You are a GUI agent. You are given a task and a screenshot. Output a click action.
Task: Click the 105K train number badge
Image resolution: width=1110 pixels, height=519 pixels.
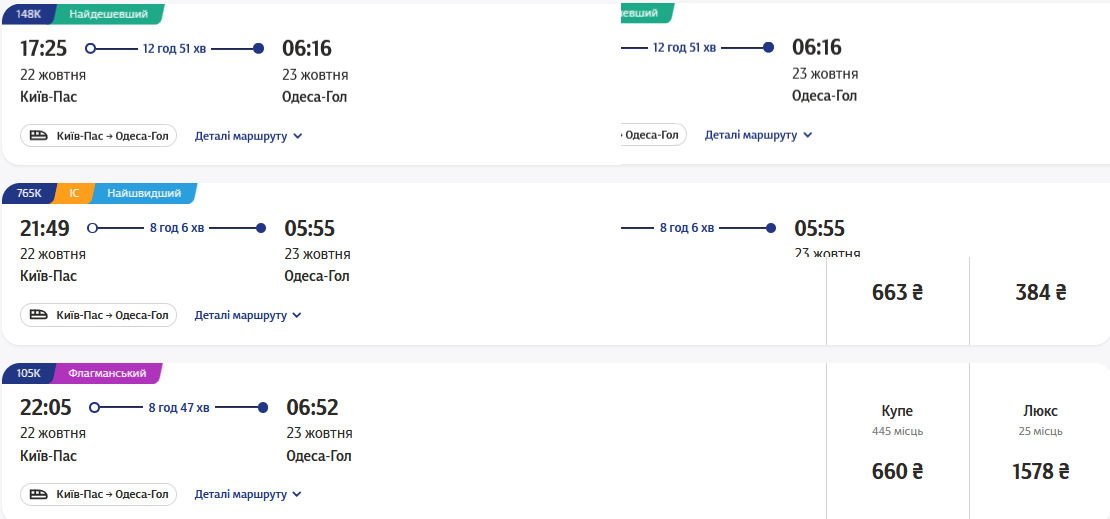tap(29, 373)
